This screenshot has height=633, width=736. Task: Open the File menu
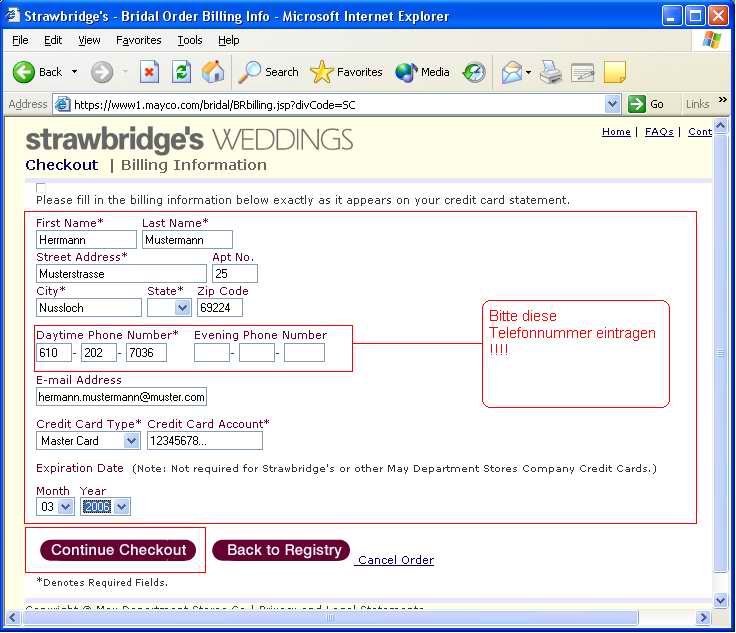20,40
